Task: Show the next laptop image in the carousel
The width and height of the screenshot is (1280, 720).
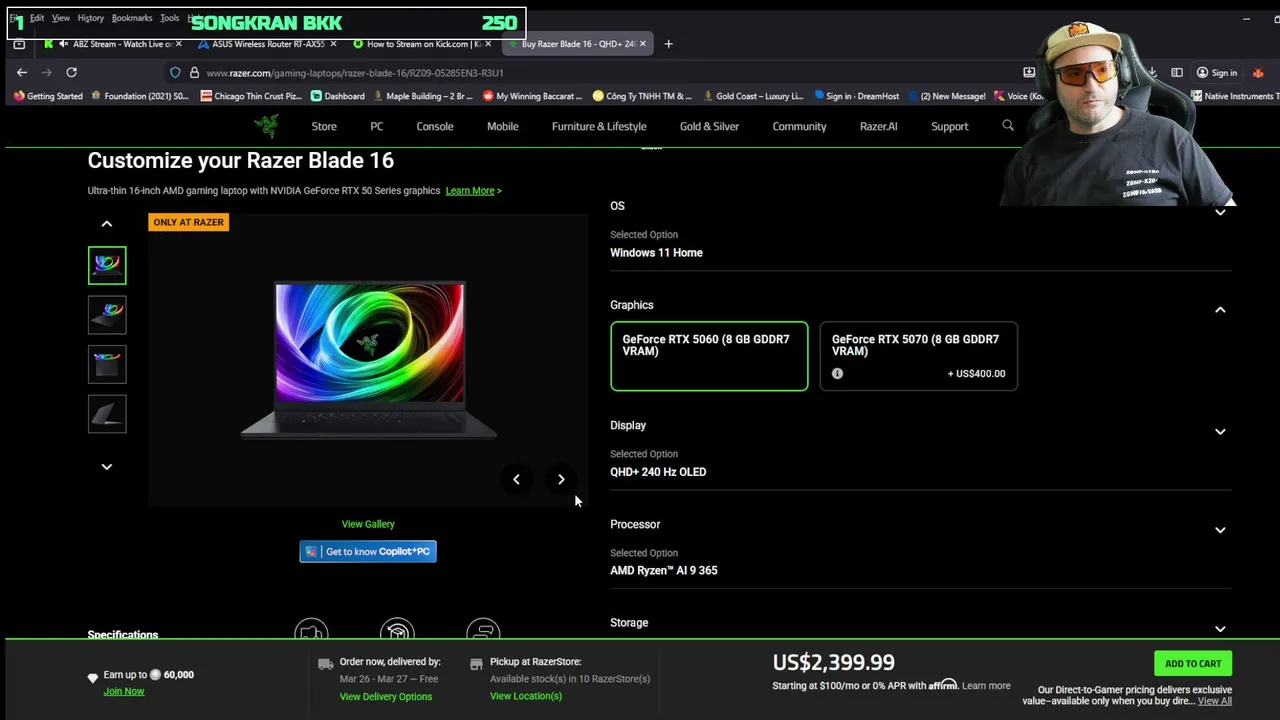Action: point(561,479)
